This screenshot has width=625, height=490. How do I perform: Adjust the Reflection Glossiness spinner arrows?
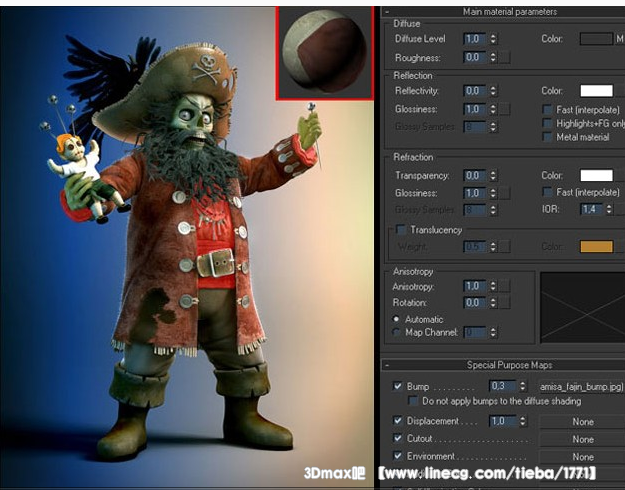click(493, 109)
